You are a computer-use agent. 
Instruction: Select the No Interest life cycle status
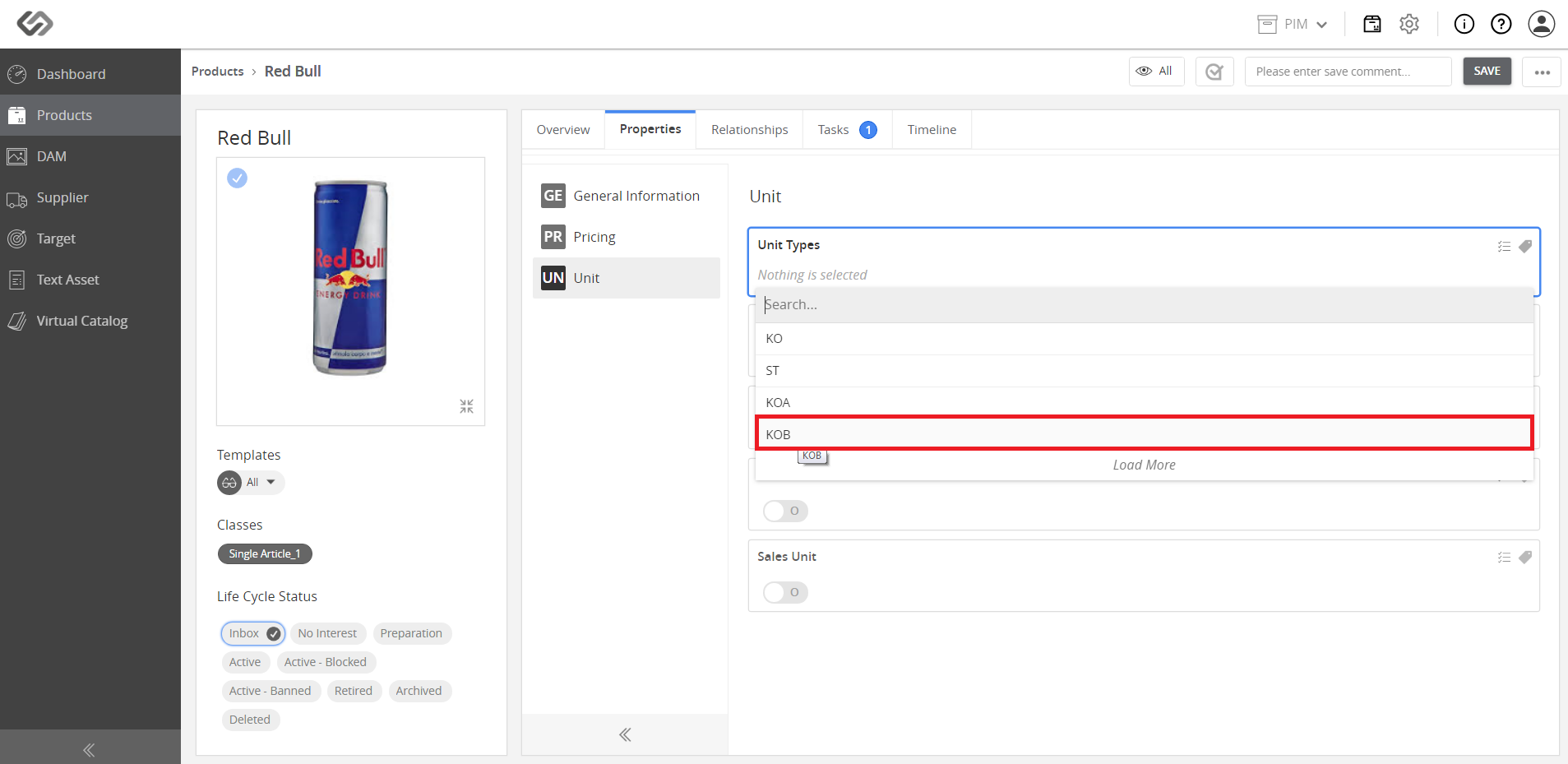pos(327,633)
